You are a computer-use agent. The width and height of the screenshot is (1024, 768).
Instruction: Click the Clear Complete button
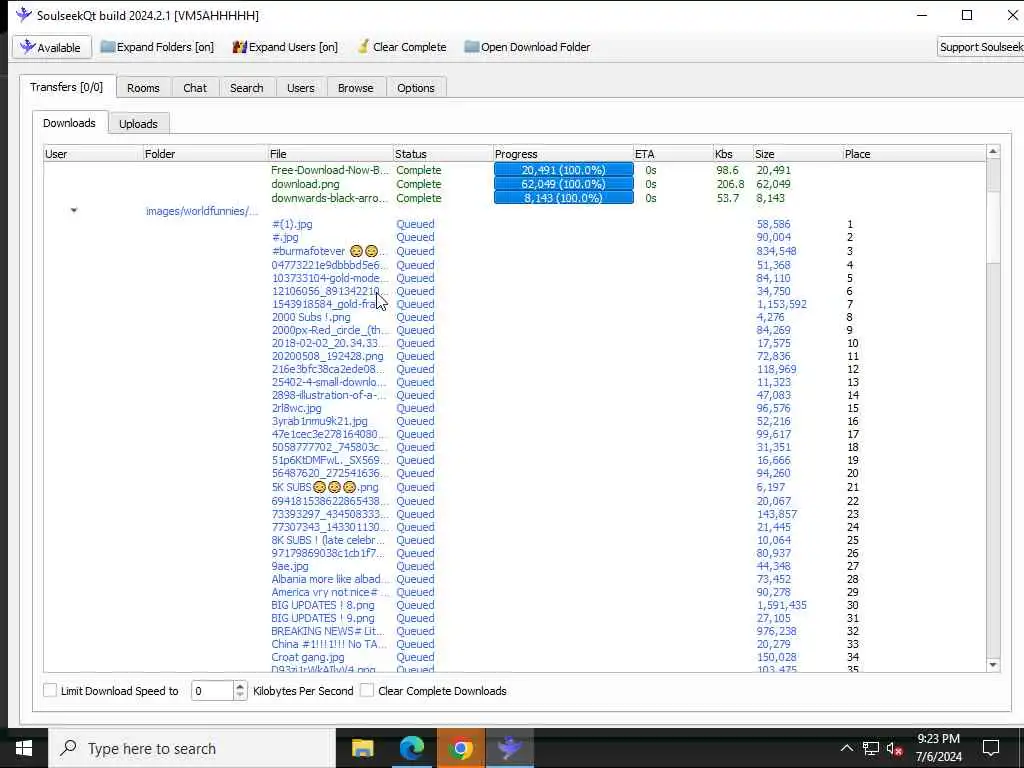(x=402, y=47)
